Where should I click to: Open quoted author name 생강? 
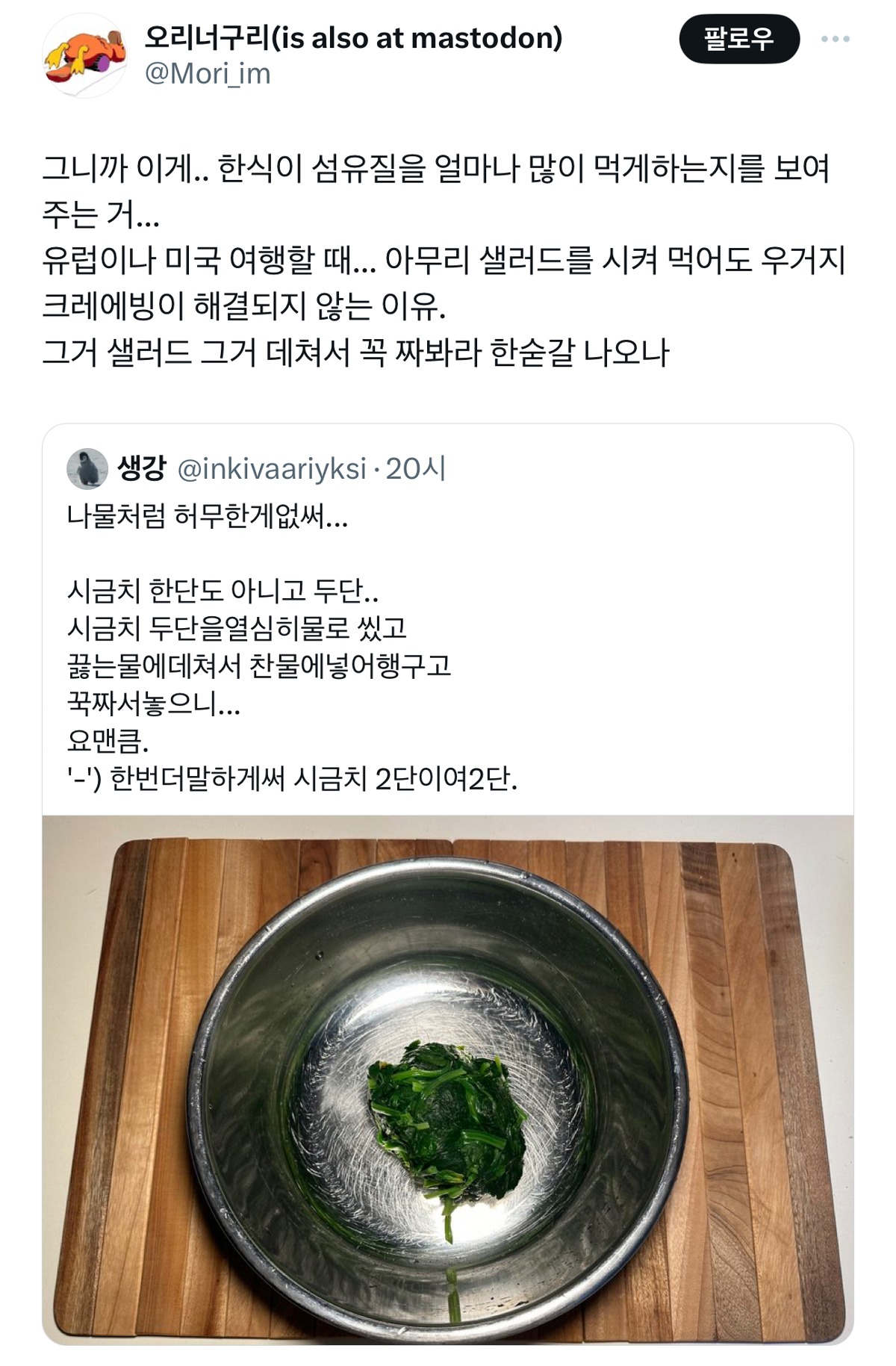tap(141, 469)
